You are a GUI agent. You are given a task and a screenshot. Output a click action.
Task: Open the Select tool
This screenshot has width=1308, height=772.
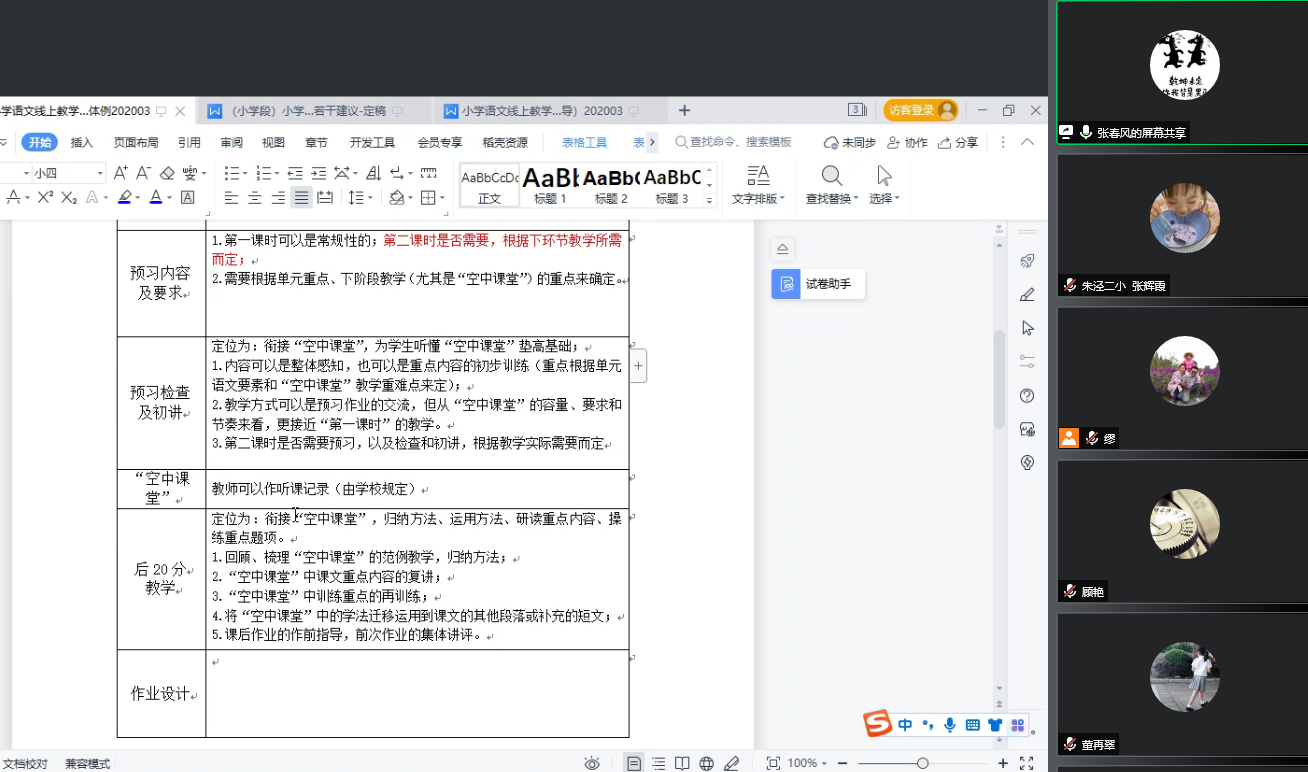pos(884,185)
